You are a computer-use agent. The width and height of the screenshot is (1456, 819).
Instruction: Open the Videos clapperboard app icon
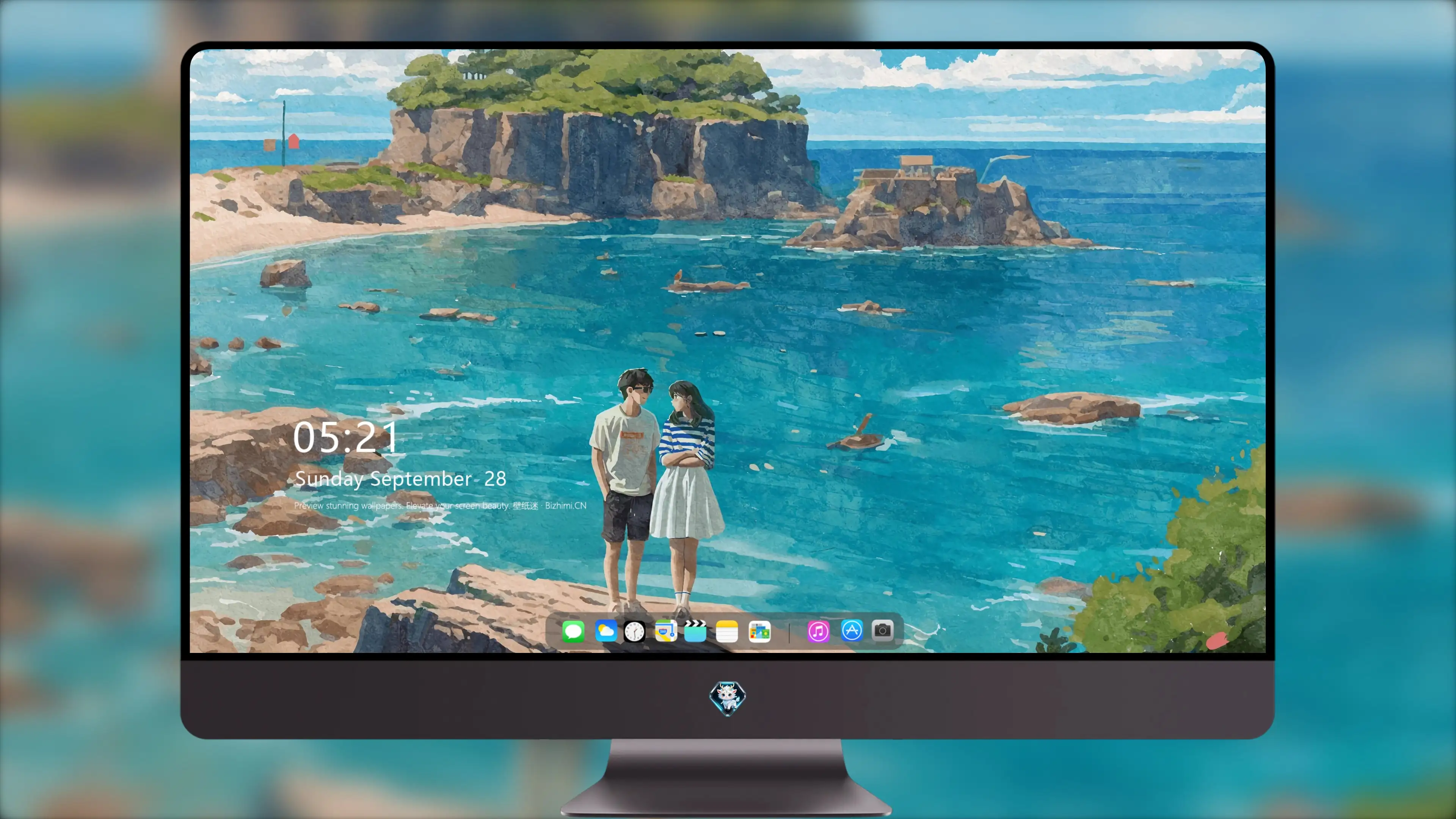click(x=695, y=631)
